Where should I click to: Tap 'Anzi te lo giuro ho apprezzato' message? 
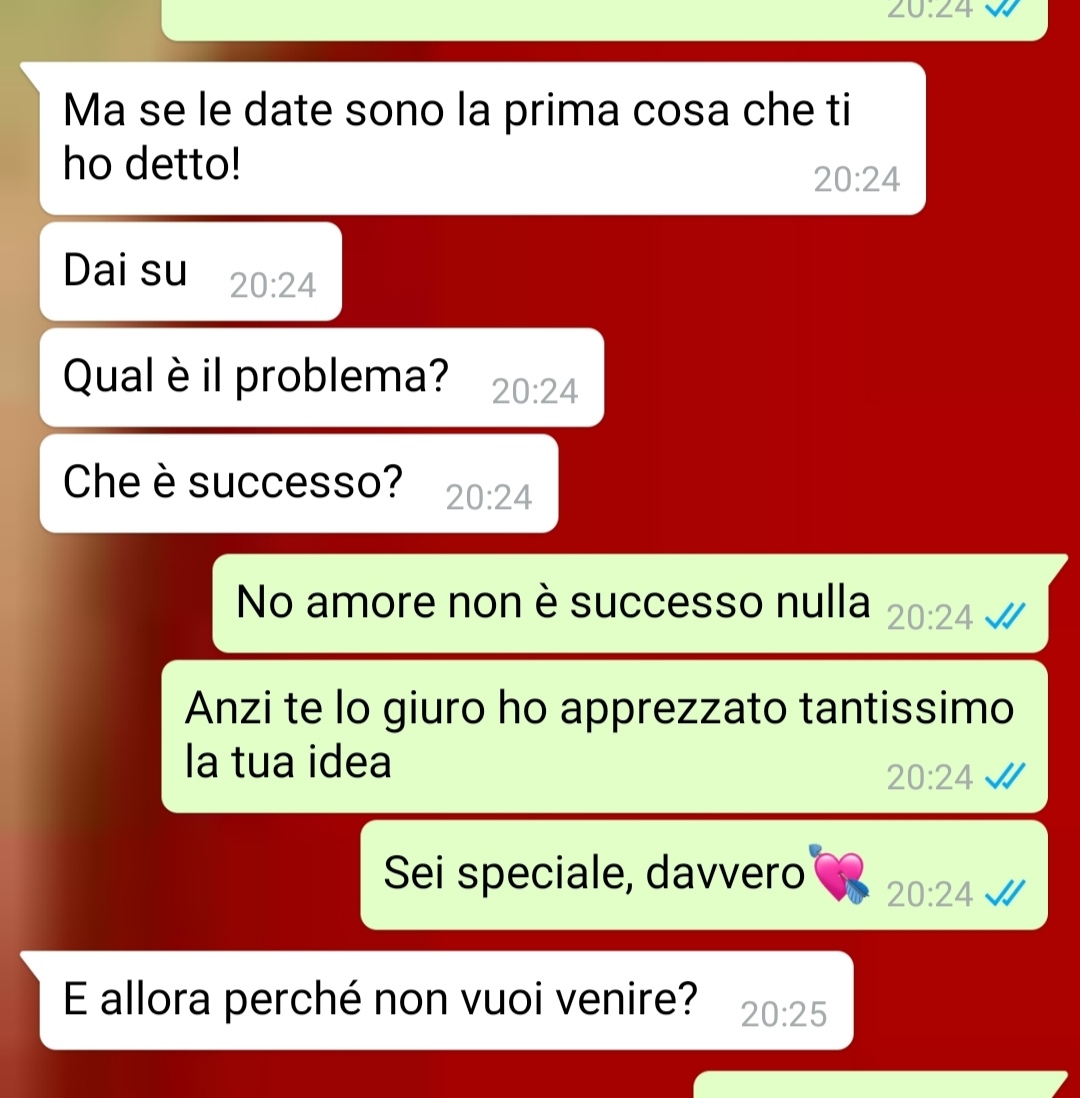pyautogui.click(x=604, y=736)
